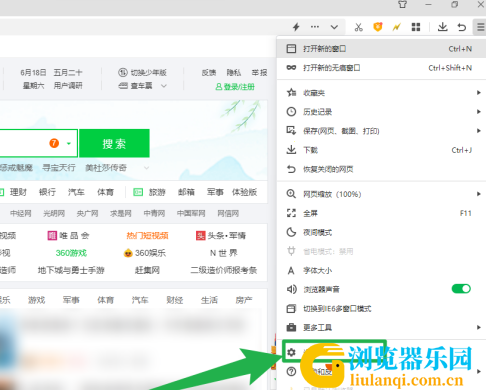The image size is (486, 390).
Task: Click the 举报 link
Action: [x=259, y=72]
